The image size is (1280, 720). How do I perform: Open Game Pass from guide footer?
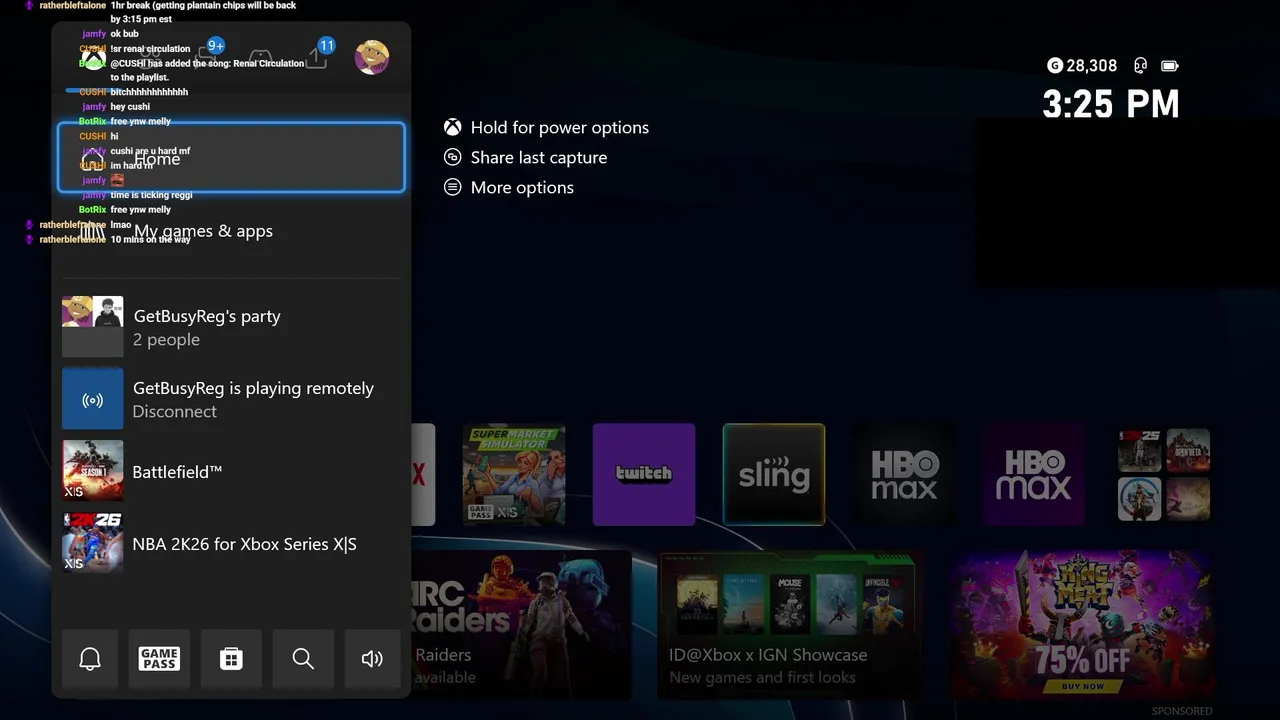tap(159, 658)
